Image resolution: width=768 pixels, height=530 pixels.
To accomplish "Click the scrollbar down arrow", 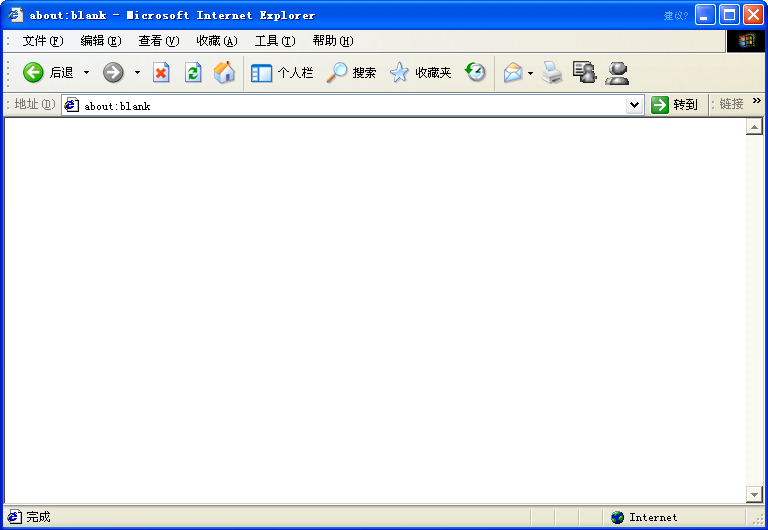I will click(x=754, y=494).
